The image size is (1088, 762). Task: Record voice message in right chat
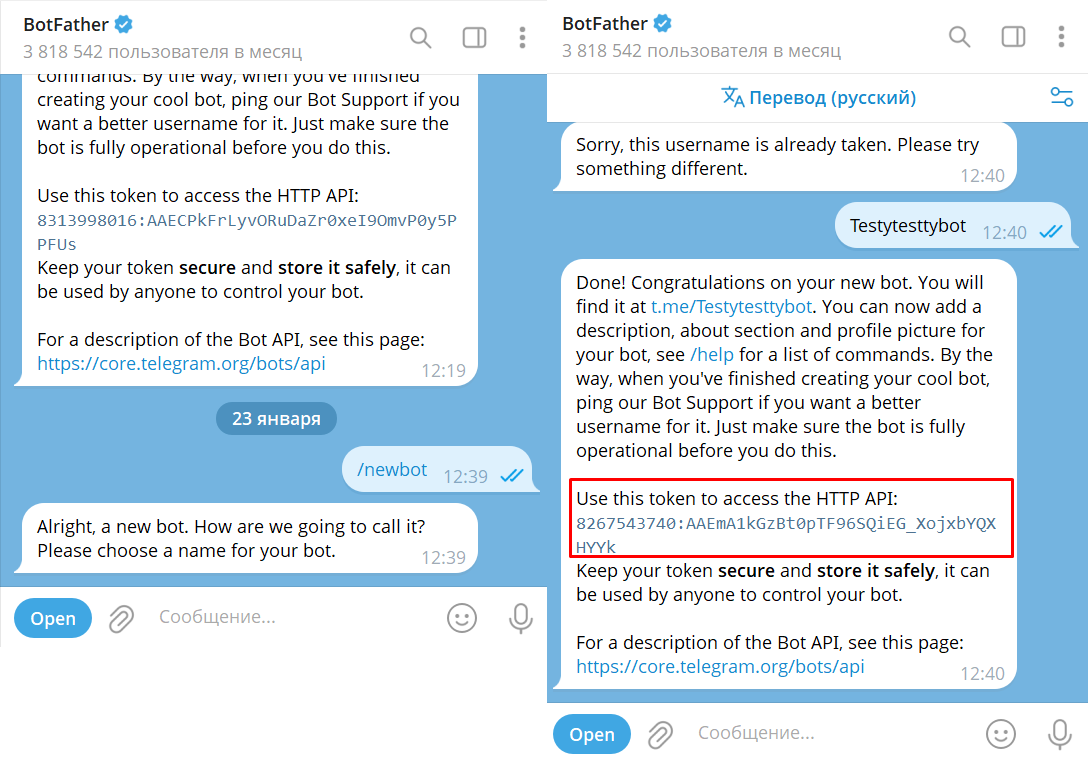tap(1059, 734)
